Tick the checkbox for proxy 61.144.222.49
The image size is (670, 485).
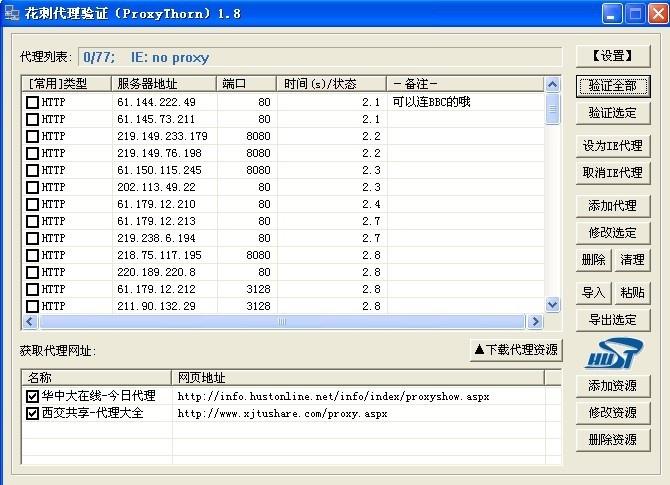point(32,102)
